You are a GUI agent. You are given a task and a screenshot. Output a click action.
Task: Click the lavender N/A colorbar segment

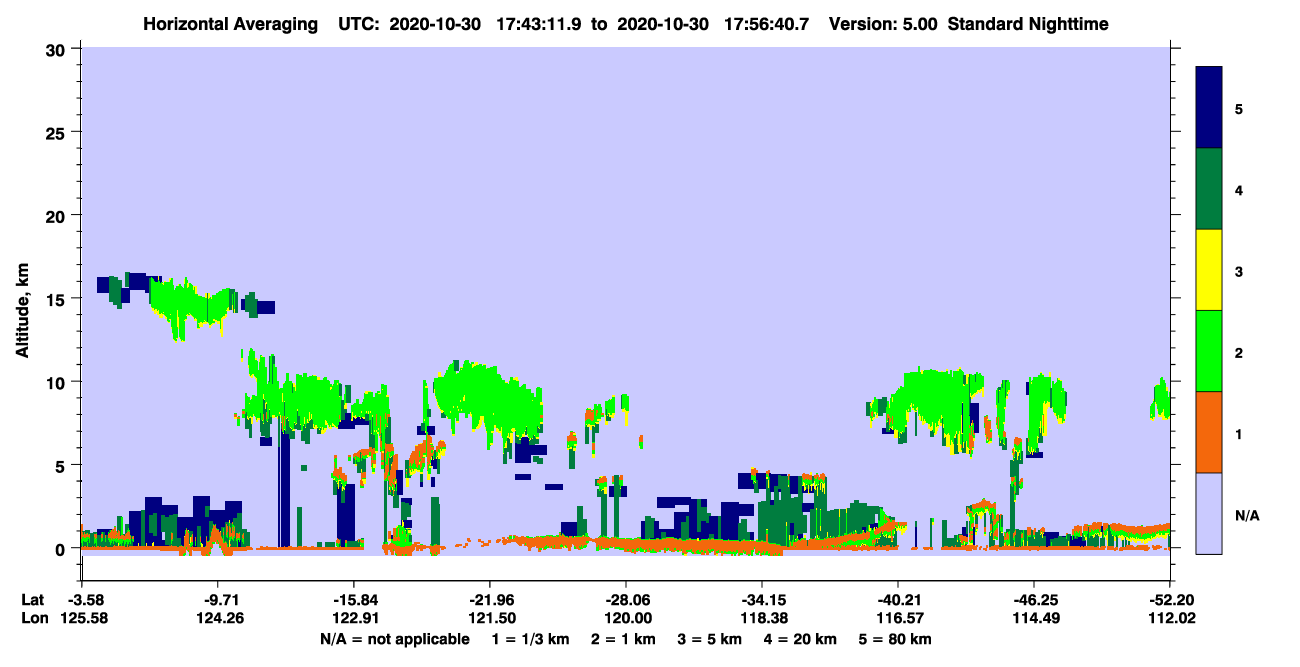pos(1209,513)
